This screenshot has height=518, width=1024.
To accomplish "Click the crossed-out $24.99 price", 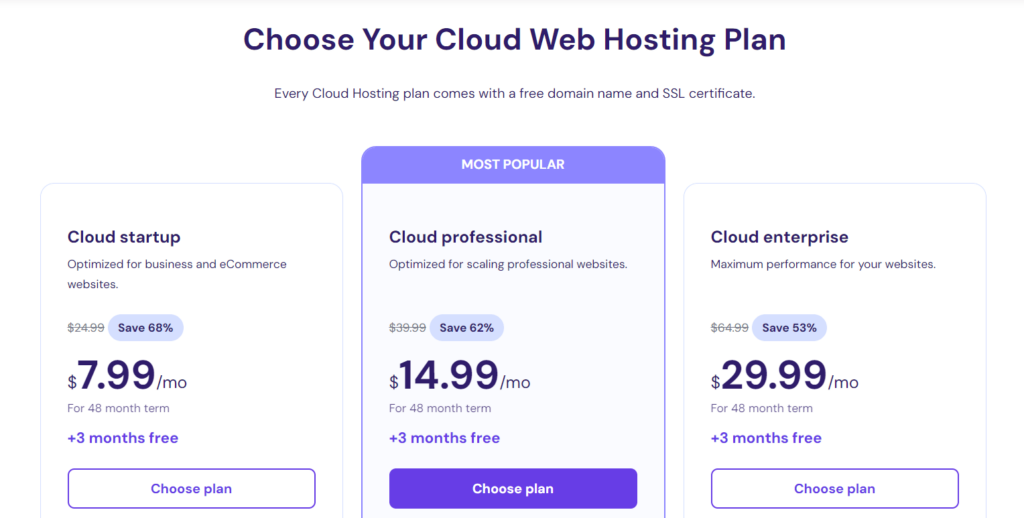I will point(86,328).
